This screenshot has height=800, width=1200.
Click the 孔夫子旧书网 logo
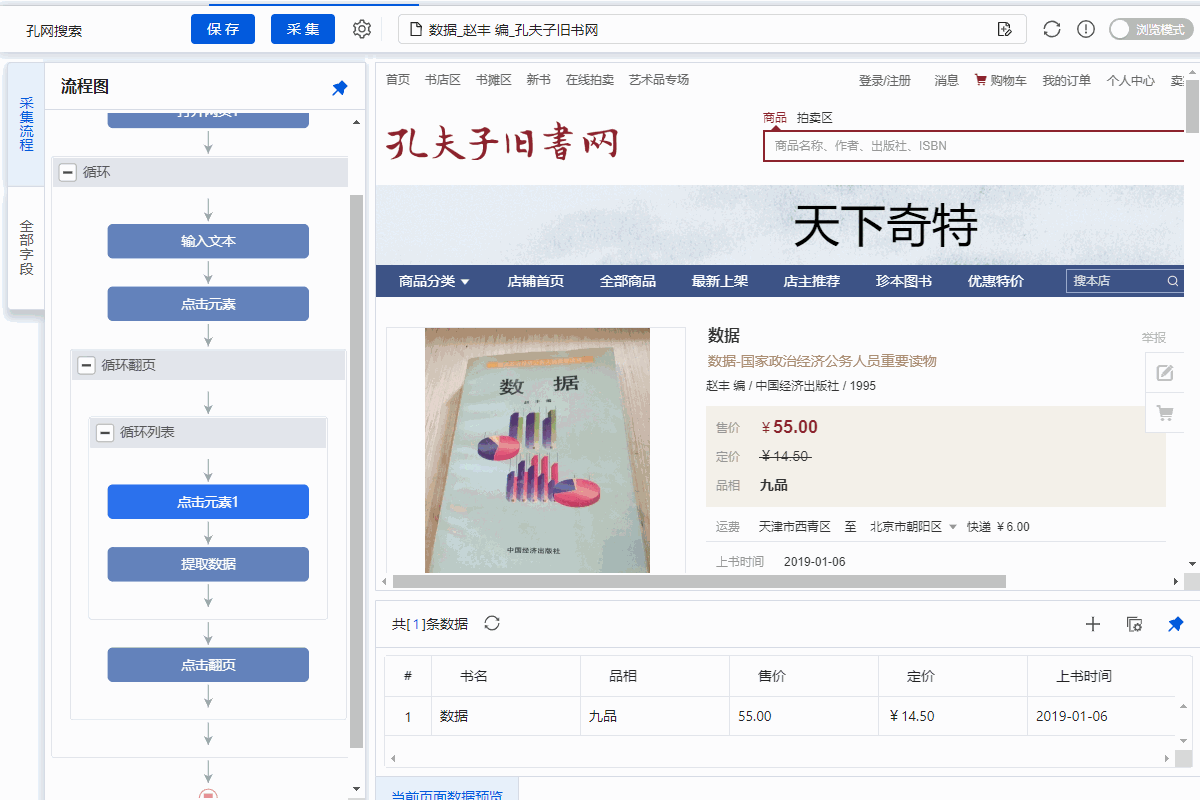click(502, 143)
